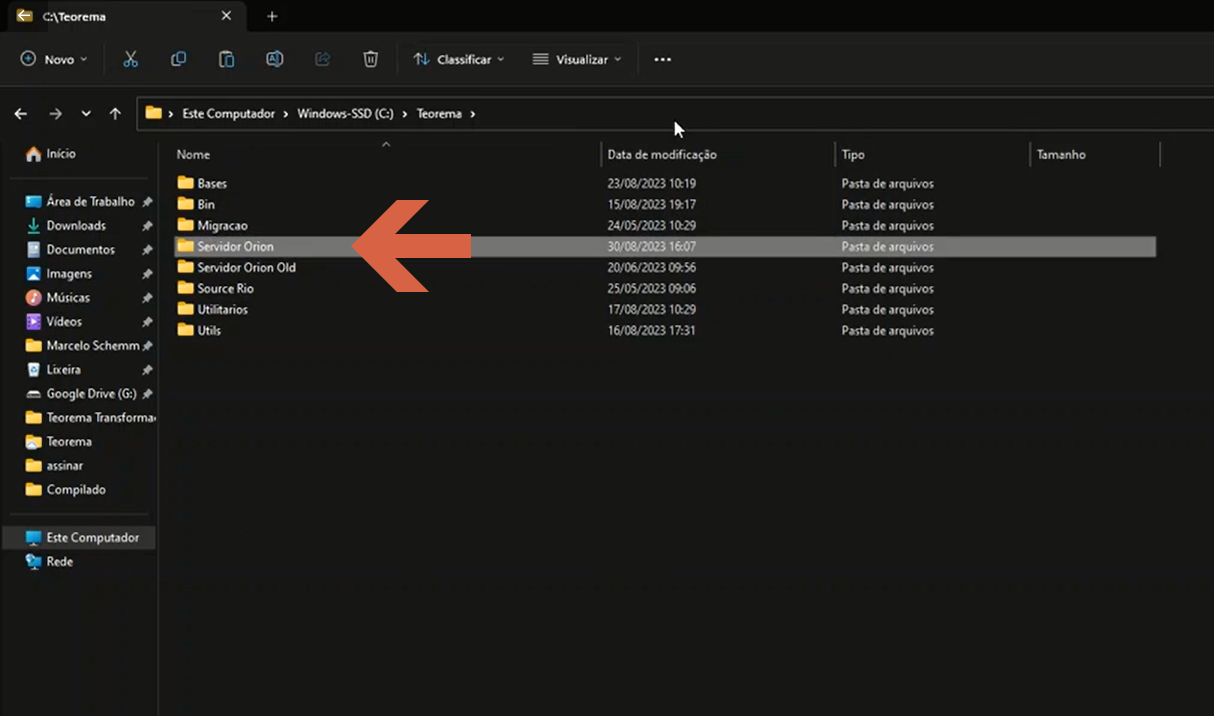Click the Share icon in toolbar
This screenshot has width=1214, height=716.
[x=322, y=59]
